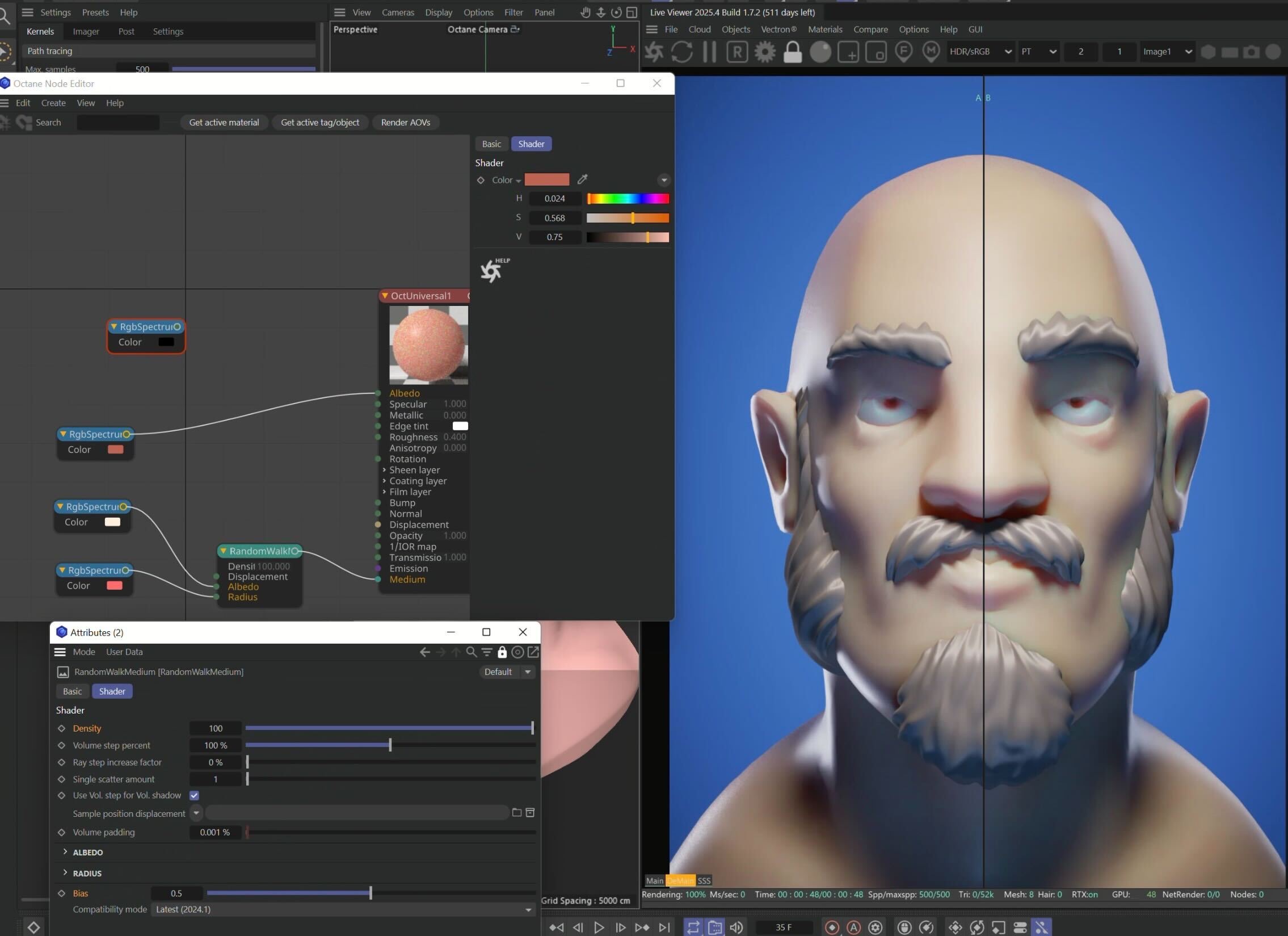This screenshot has height=936, width=1288.
Task: Click the Render AOVs button
Action: pyautogui.click(x=405, y=122)
